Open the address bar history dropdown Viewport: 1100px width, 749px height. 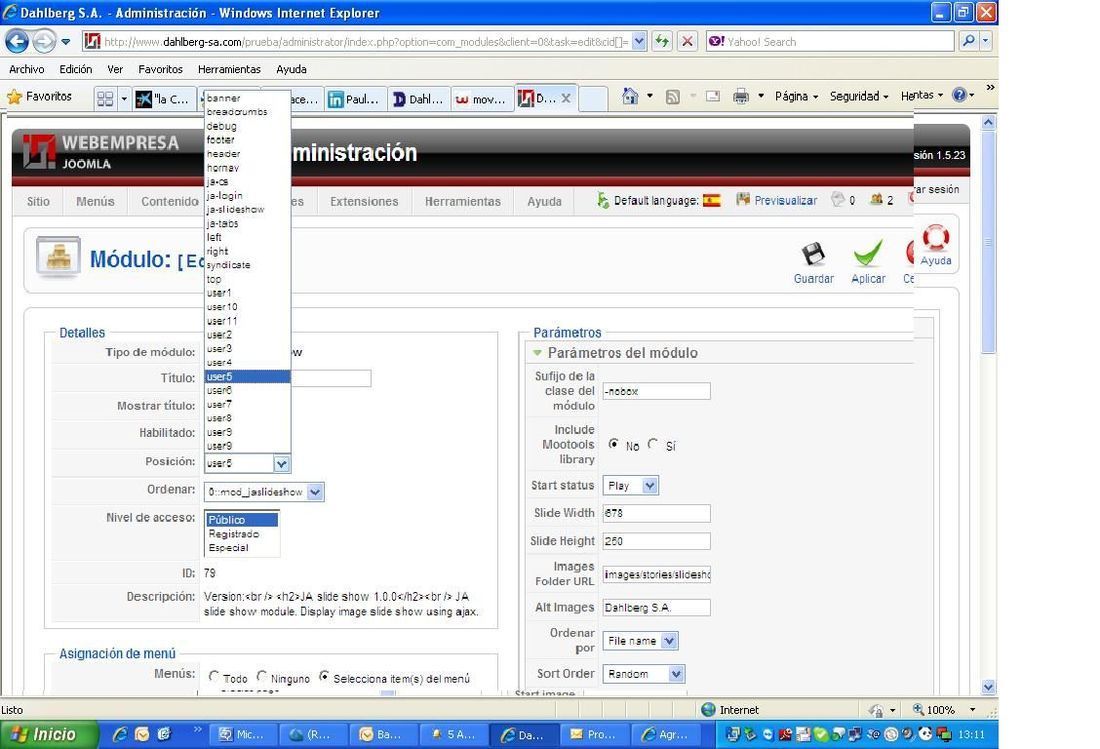coord(639,41)
